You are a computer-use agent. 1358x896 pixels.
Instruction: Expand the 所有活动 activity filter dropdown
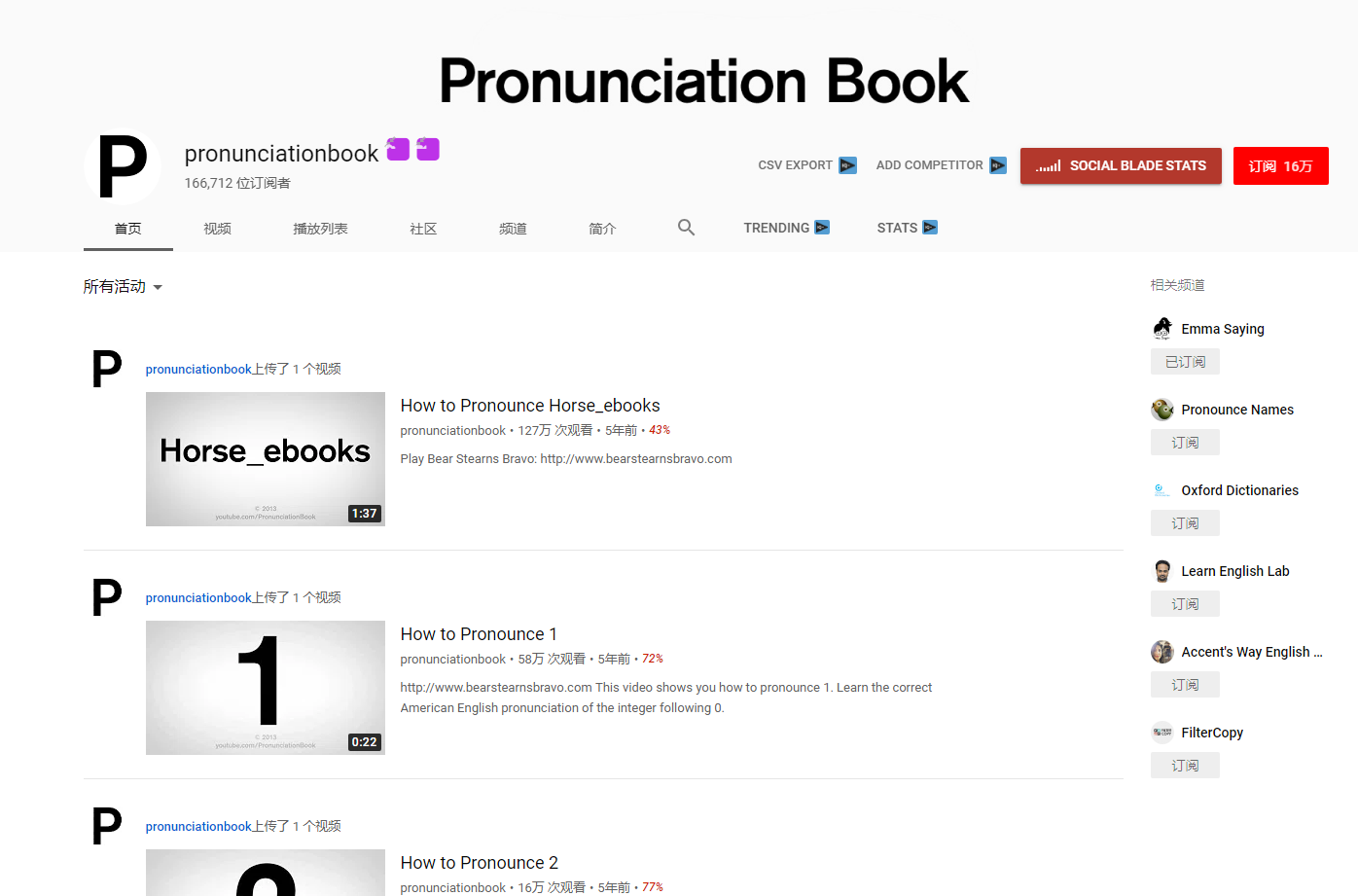tap(123, 287)
